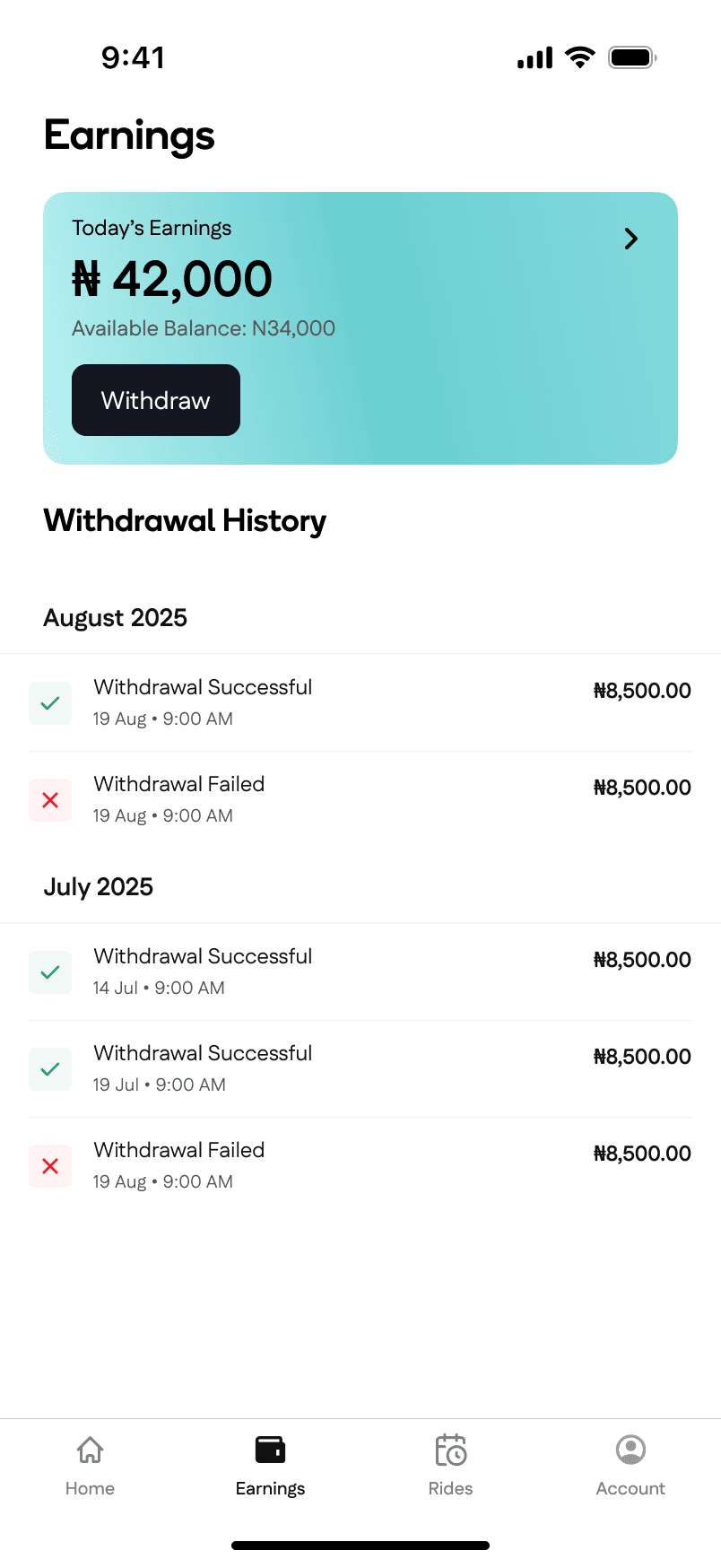
Task: Select the Rides tab label
Action: coord(450,1488)
